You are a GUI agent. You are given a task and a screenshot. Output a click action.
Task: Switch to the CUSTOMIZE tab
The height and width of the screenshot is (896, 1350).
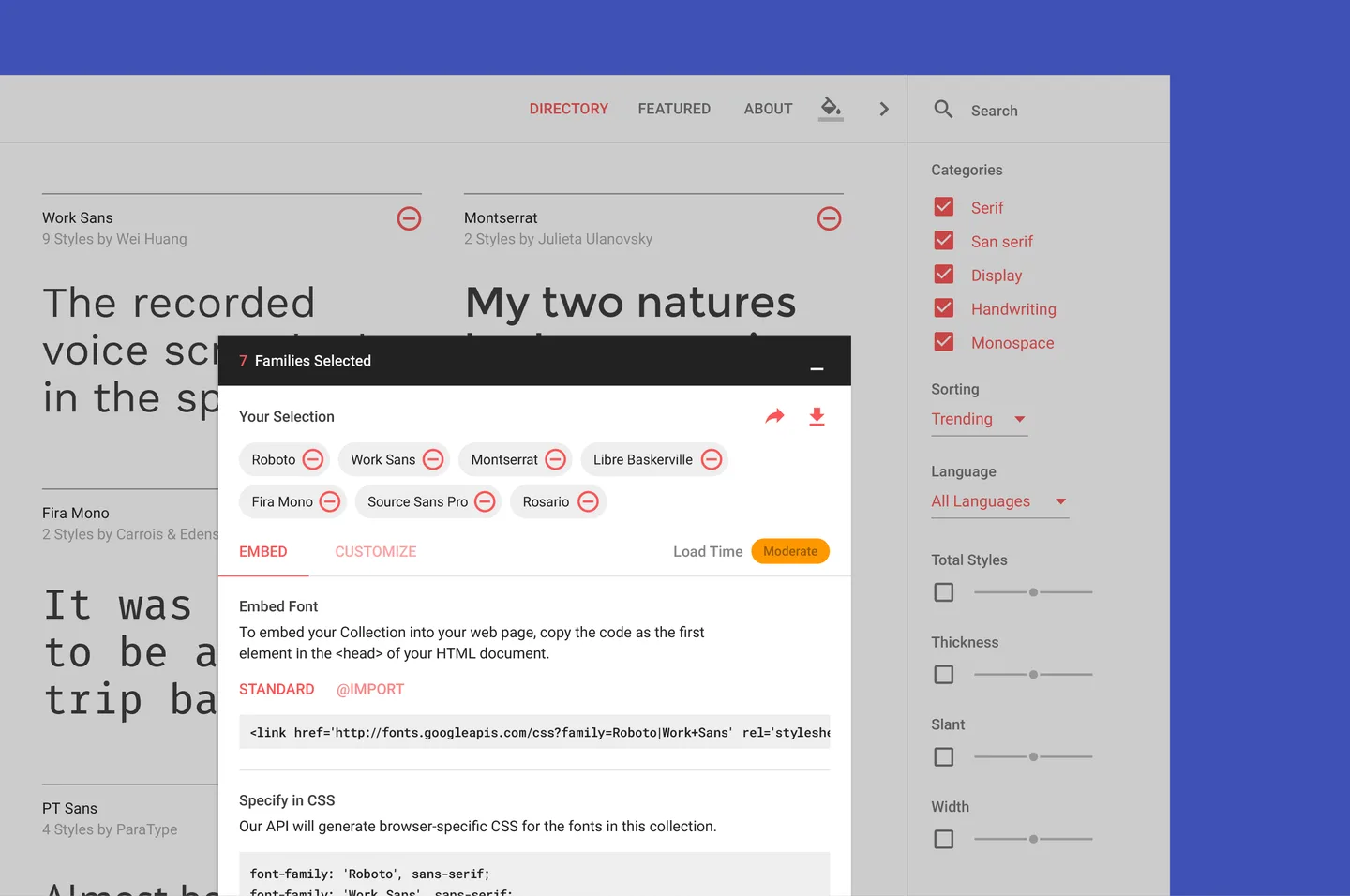coord(376,552)
